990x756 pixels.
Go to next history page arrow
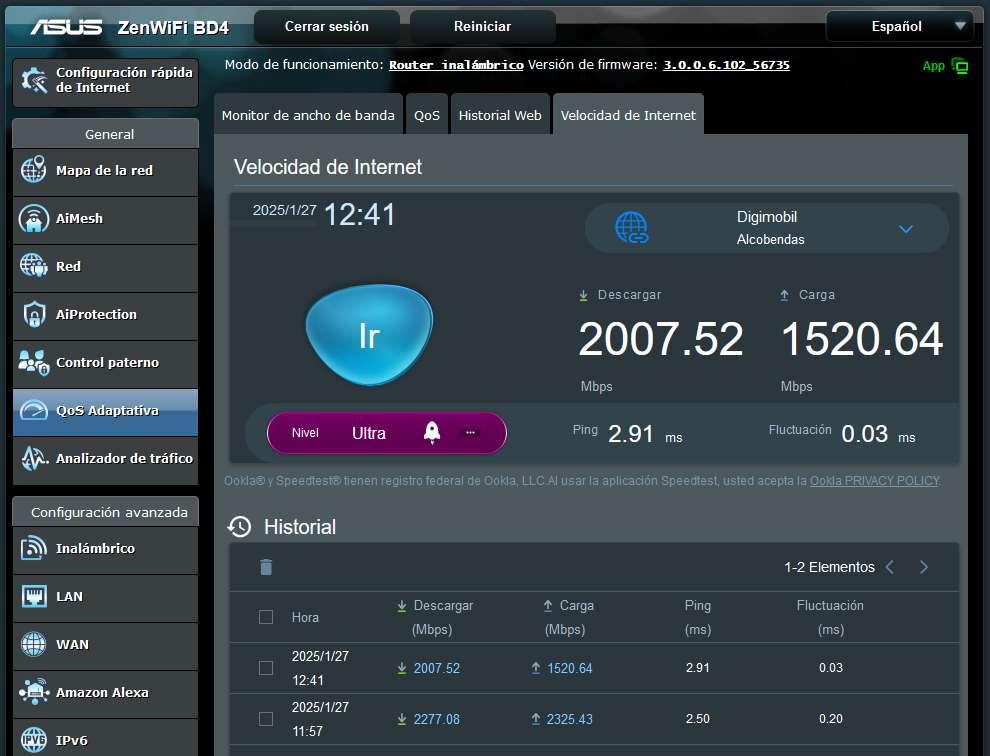tap(924, 567)
